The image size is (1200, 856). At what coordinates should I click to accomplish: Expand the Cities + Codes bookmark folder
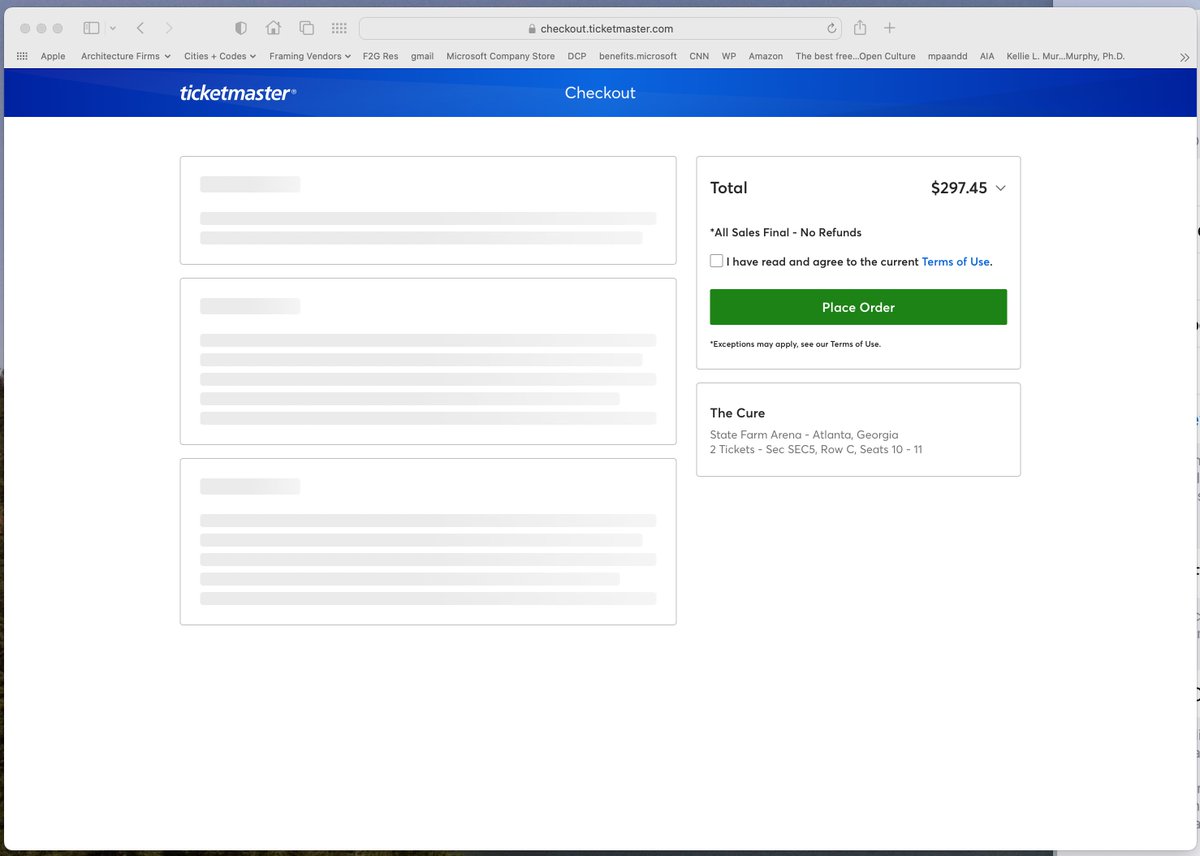pyautogui.click(x=220, y=56)
